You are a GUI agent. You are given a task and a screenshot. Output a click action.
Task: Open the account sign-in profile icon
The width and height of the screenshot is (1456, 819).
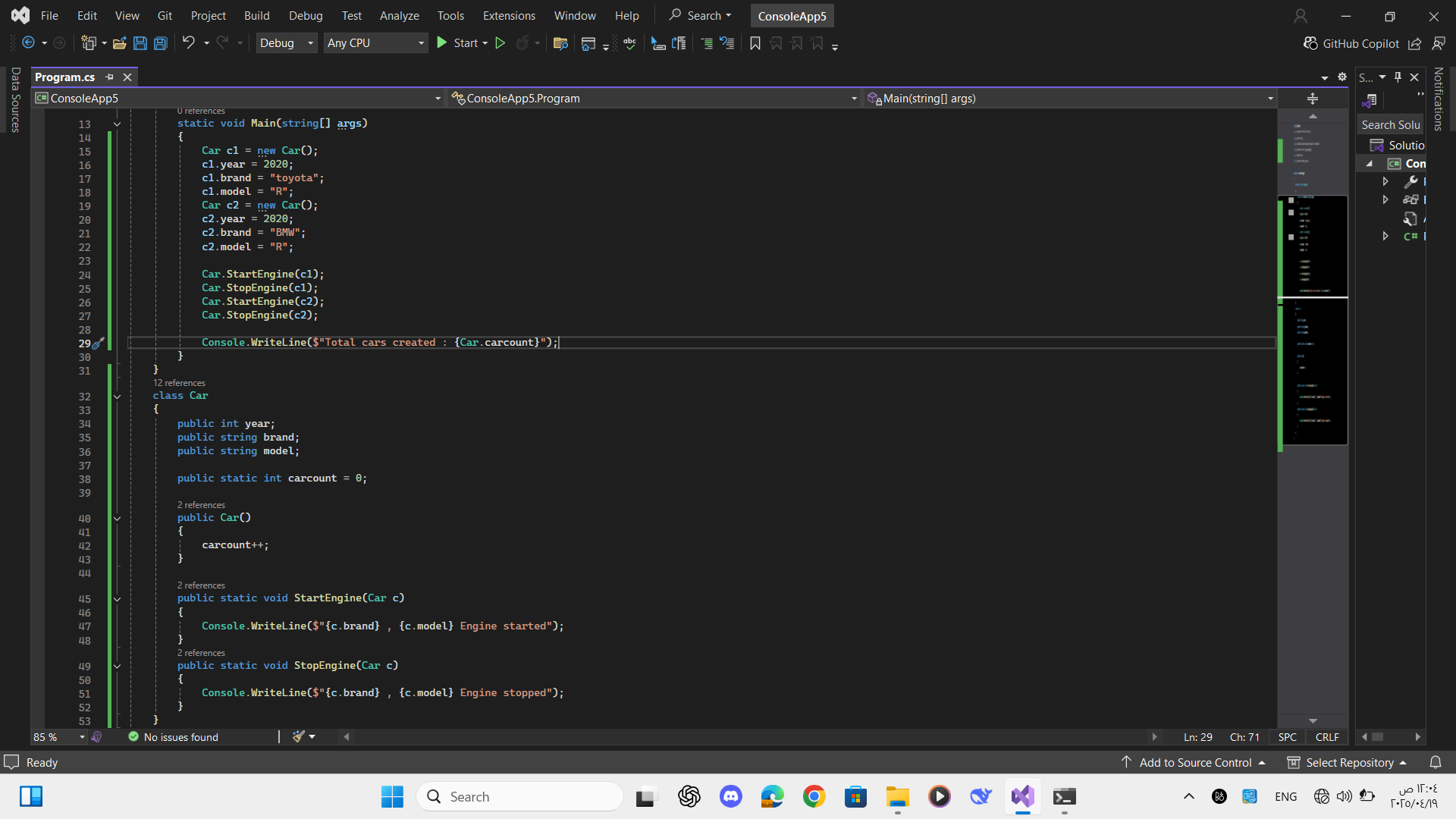(x=1301, y=16)
